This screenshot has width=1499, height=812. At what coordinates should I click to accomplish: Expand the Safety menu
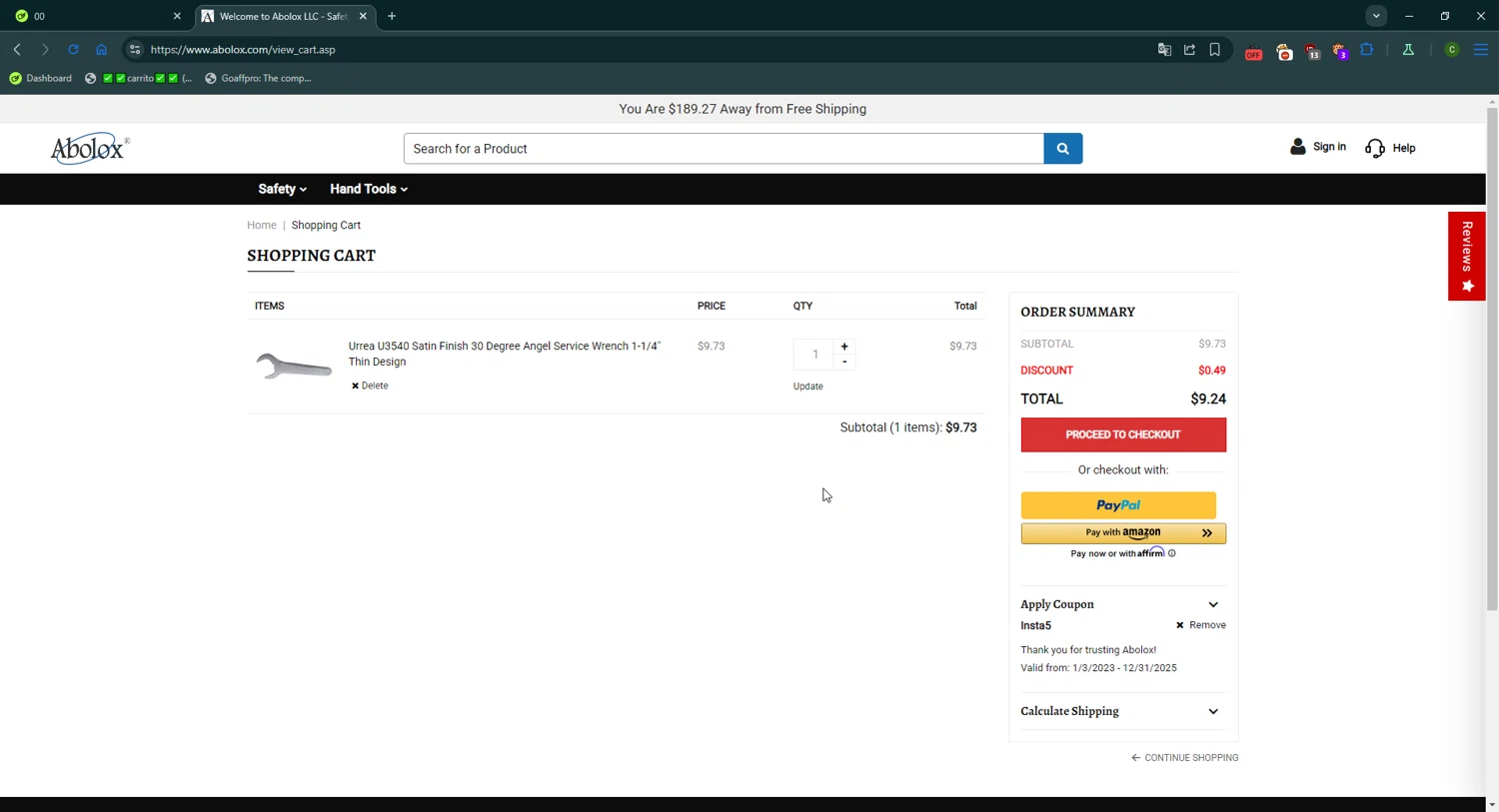[282, 189]
